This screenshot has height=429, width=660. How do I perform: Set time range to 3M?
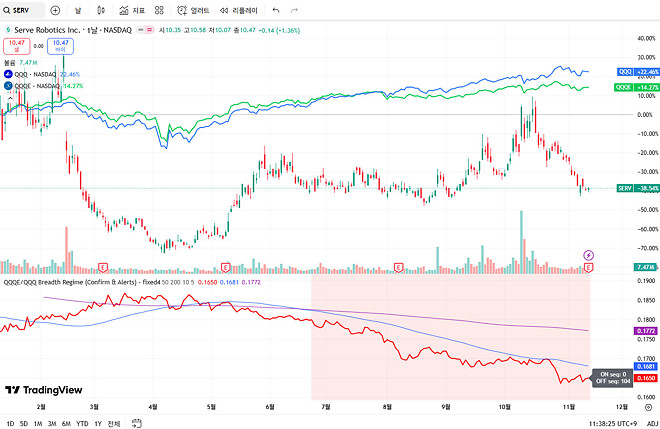[52, 424]
